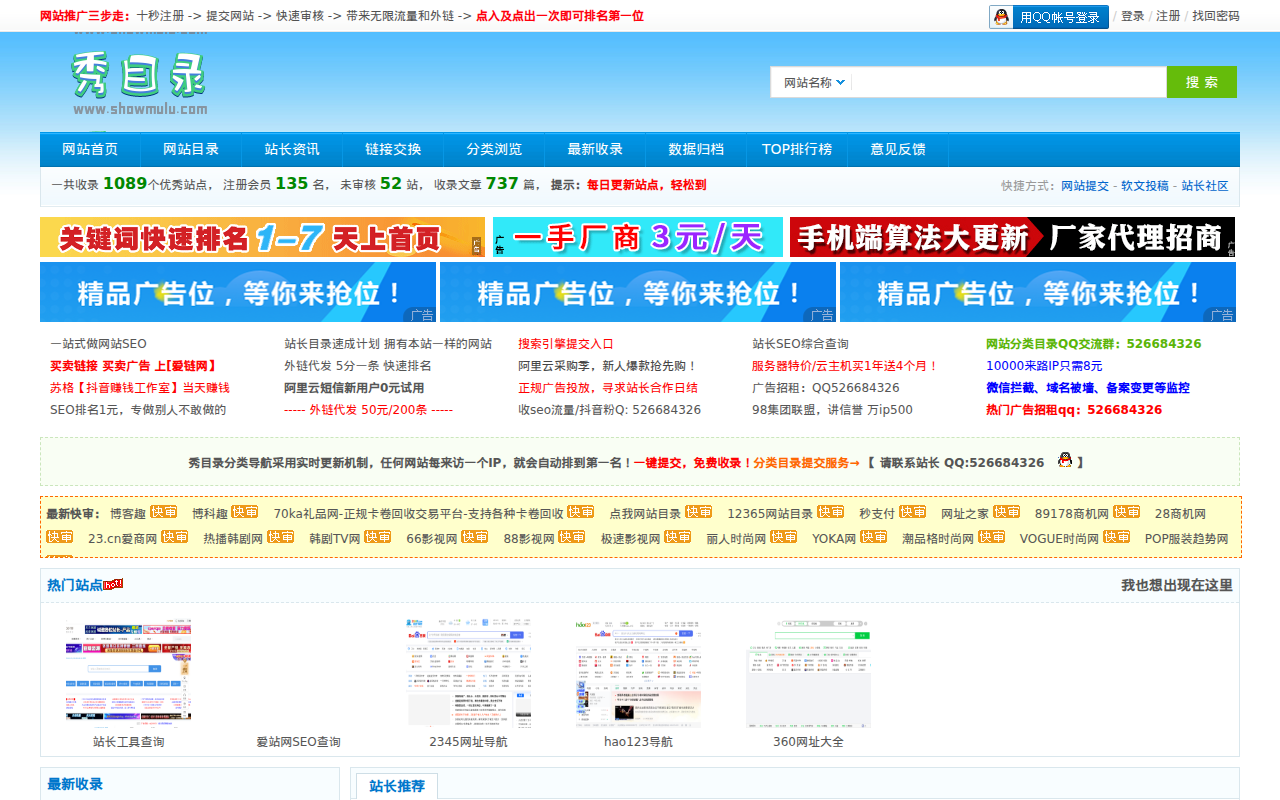Viewport: 1280px width, 800px height.
Task: Open the 注册 link in top bar
Action: coord(1168,16)
